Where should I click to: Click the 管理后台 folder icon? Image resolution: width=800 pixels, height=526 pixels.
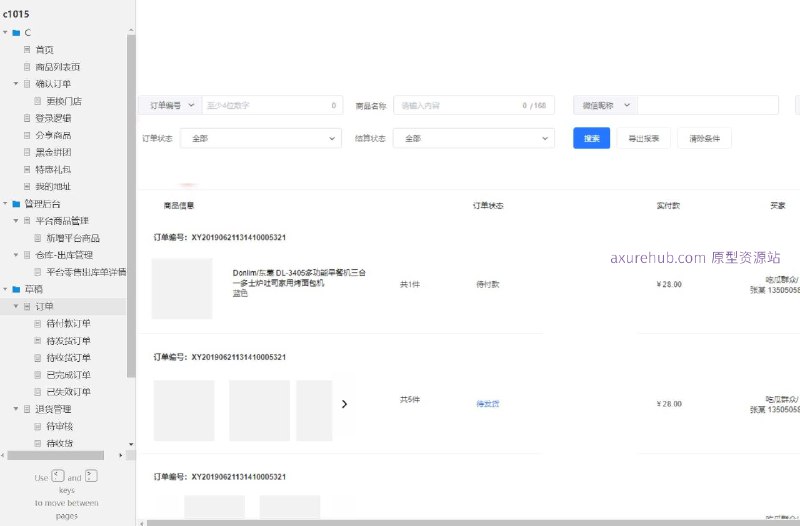tap(16, 204)
